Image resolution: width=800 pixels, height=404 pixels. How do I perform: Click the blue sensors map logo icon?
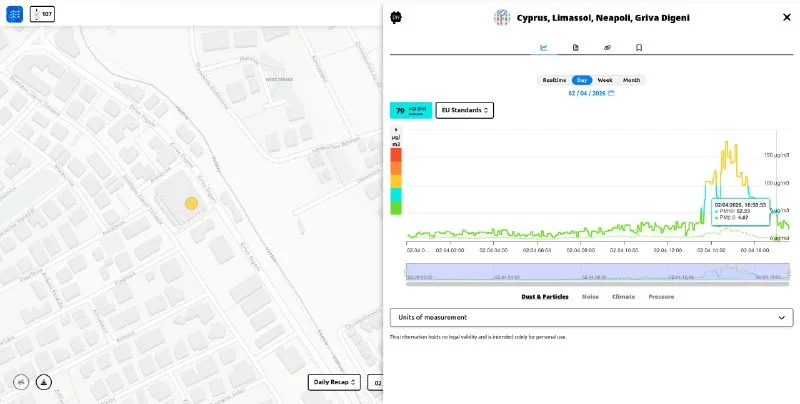coord(14,14)
